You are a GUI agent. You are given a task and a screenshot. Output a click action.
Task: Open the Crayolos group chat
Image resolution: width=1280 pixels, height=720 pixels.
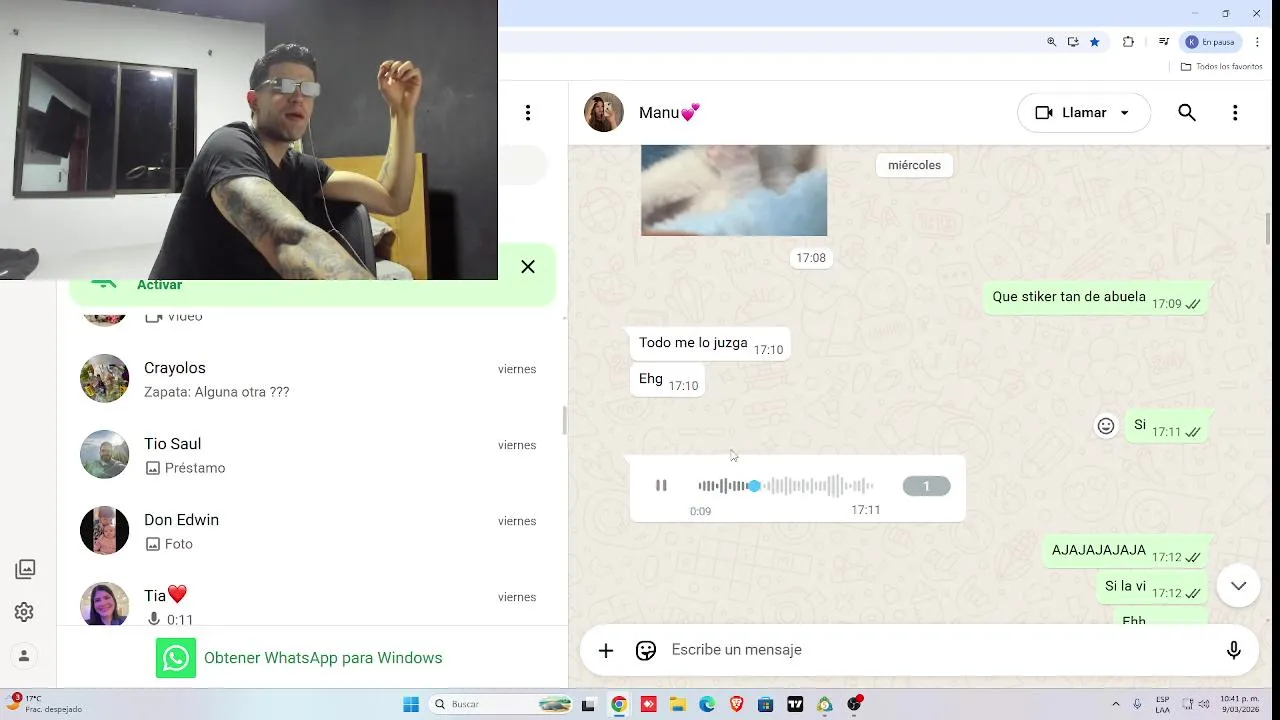[x=310, y=379]
